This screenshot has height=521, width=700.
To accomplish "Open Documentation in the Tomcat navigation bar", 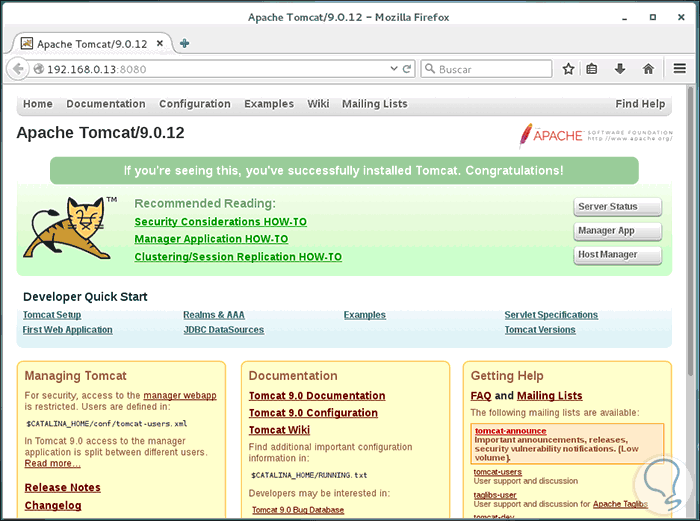I will click(106, 104).
